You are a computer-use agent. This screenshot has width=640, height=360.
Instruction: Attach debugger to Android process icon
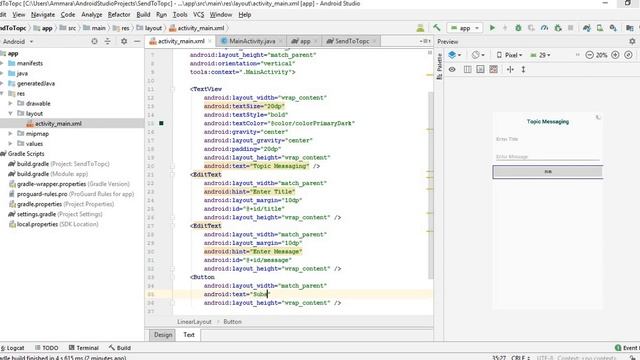(x=558, y=28)
